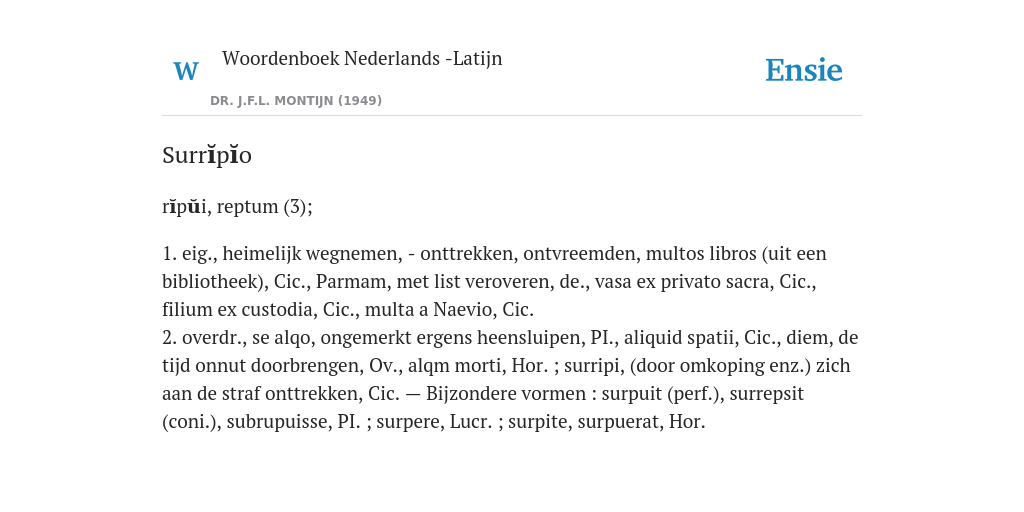Image resolution: width=1024 pixels, height=512 pixels.
Task: Click the horizontal divider below the header
Action: pos(512,116)
